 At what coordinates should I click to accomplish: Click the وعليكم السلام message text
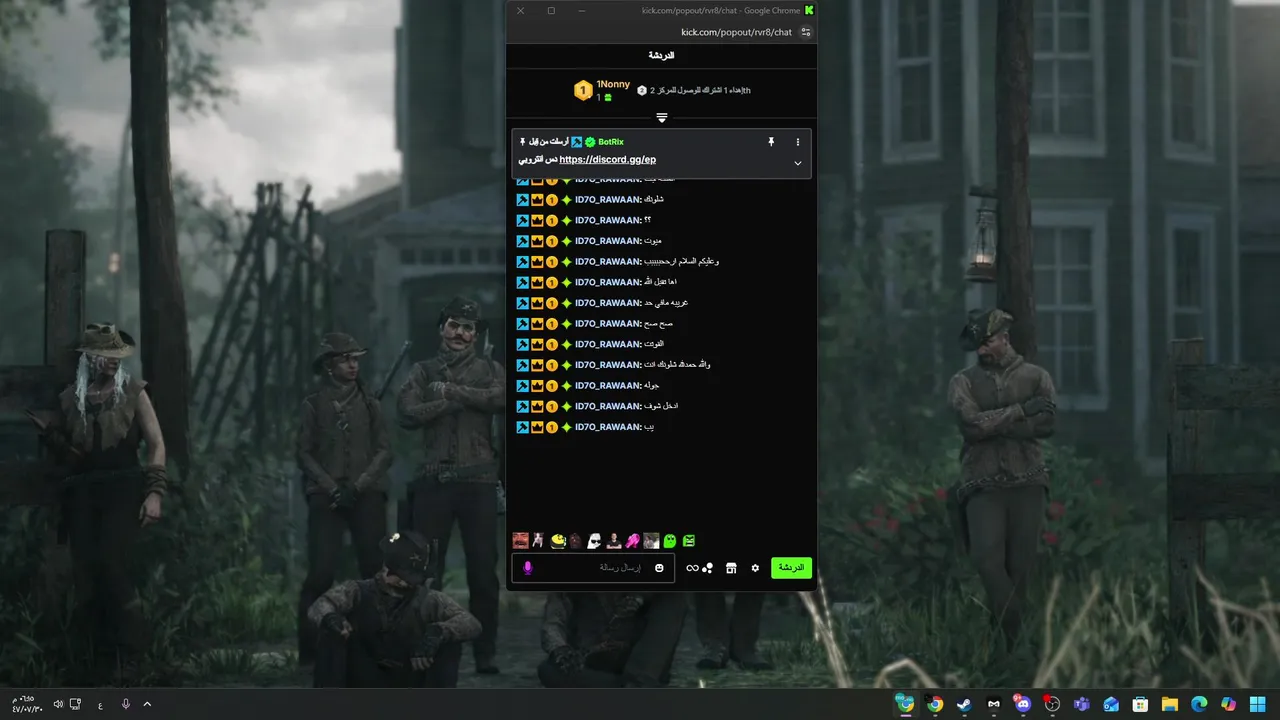(682, 262)
